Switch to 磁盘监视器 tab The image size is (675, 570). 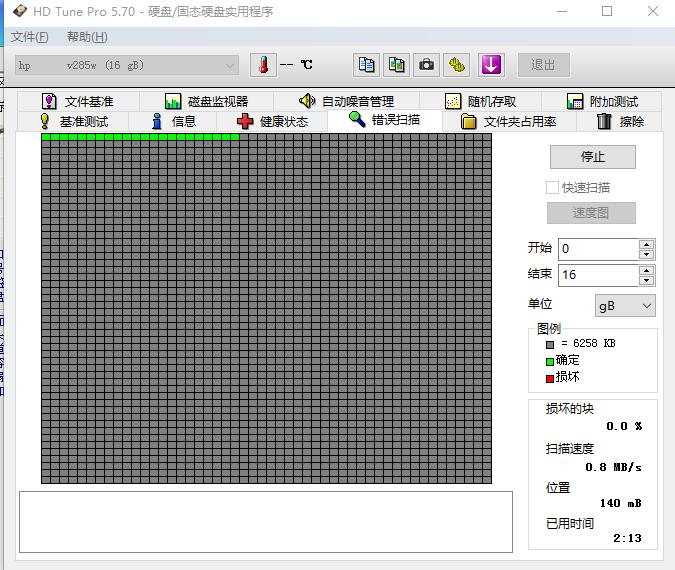click(x=206, y=102)
